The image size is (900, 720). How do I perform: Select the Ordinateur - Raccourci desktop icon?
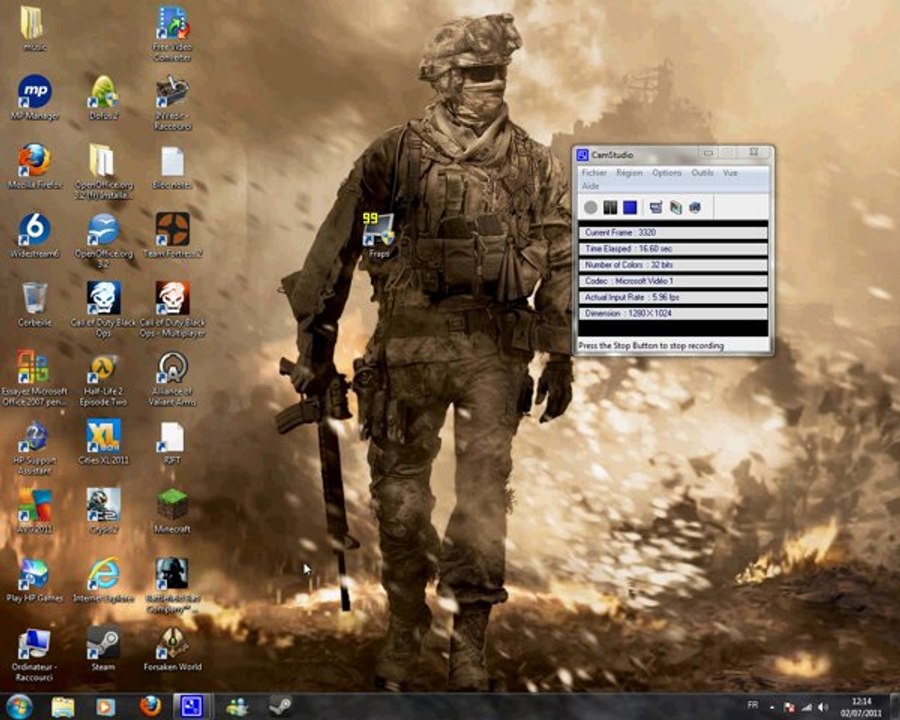click(x=34, y=655)
